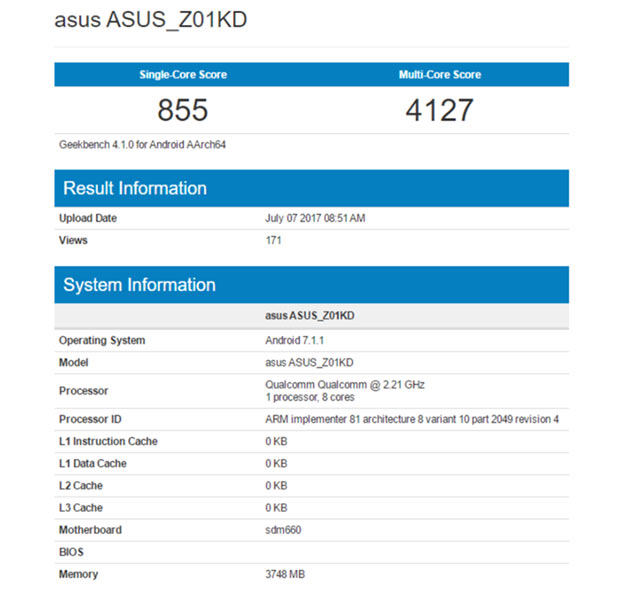620x597 pixels.
Task: Click the single-core score value 855
Action: 183,110
